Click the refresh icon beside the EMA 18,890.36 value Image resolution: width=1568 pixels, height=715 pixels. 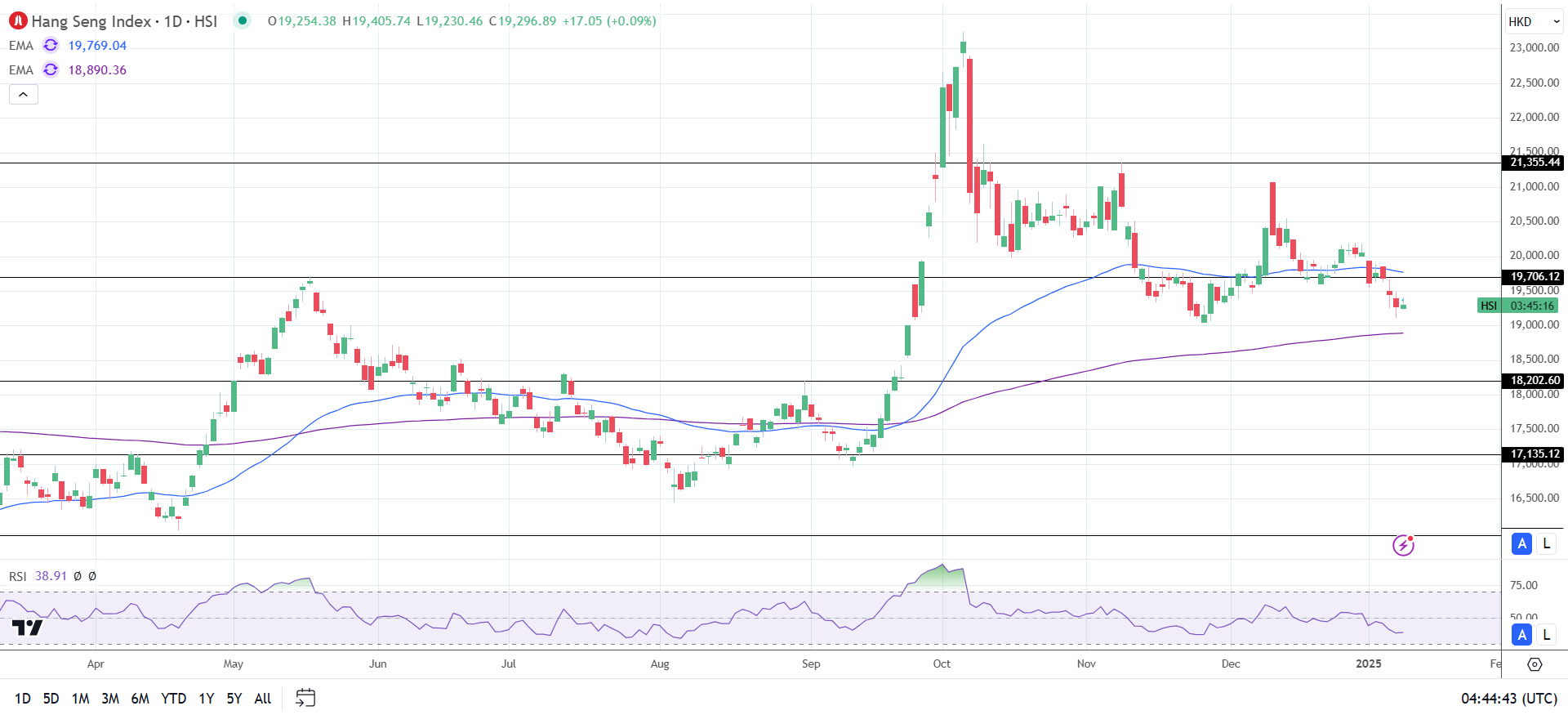tap(51, 70)
